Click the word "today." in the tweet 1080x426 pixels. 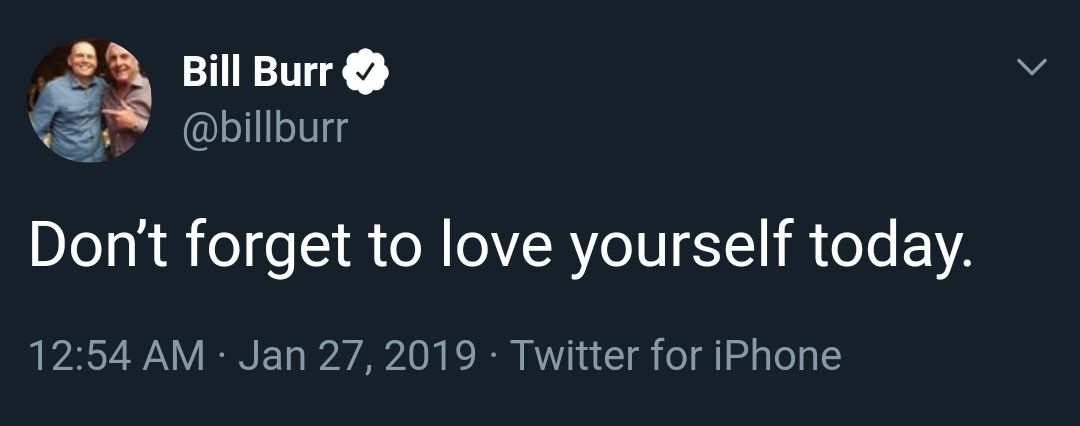(891, 246)
